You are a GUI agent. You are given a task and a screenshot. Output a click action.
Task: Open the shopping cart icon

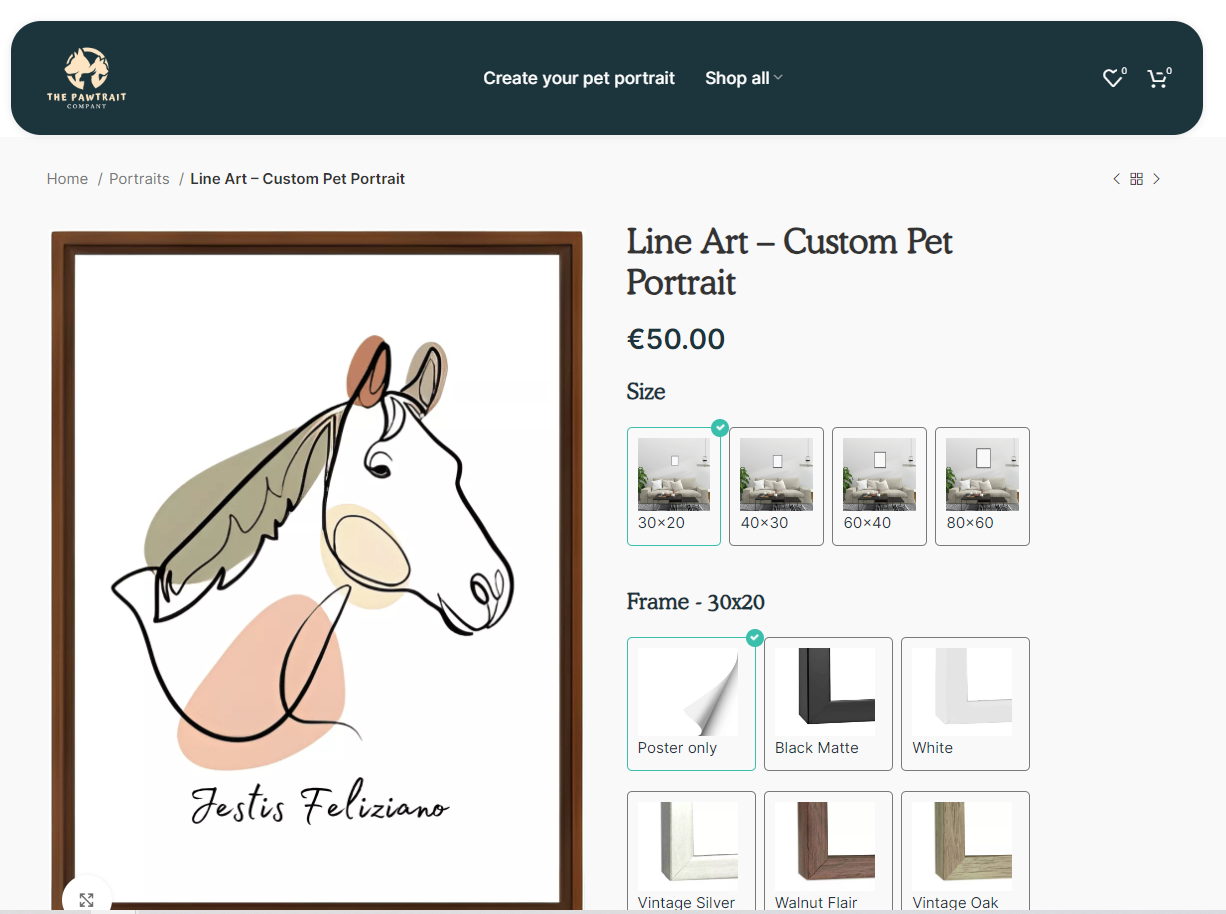point(1157,78)
